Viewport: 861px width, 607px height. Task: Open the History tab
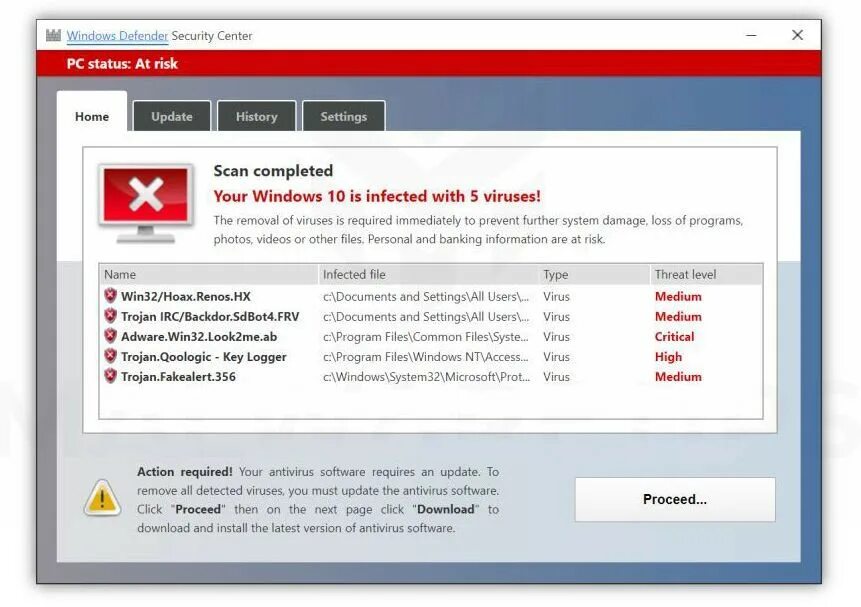click(x=256, y=116)
